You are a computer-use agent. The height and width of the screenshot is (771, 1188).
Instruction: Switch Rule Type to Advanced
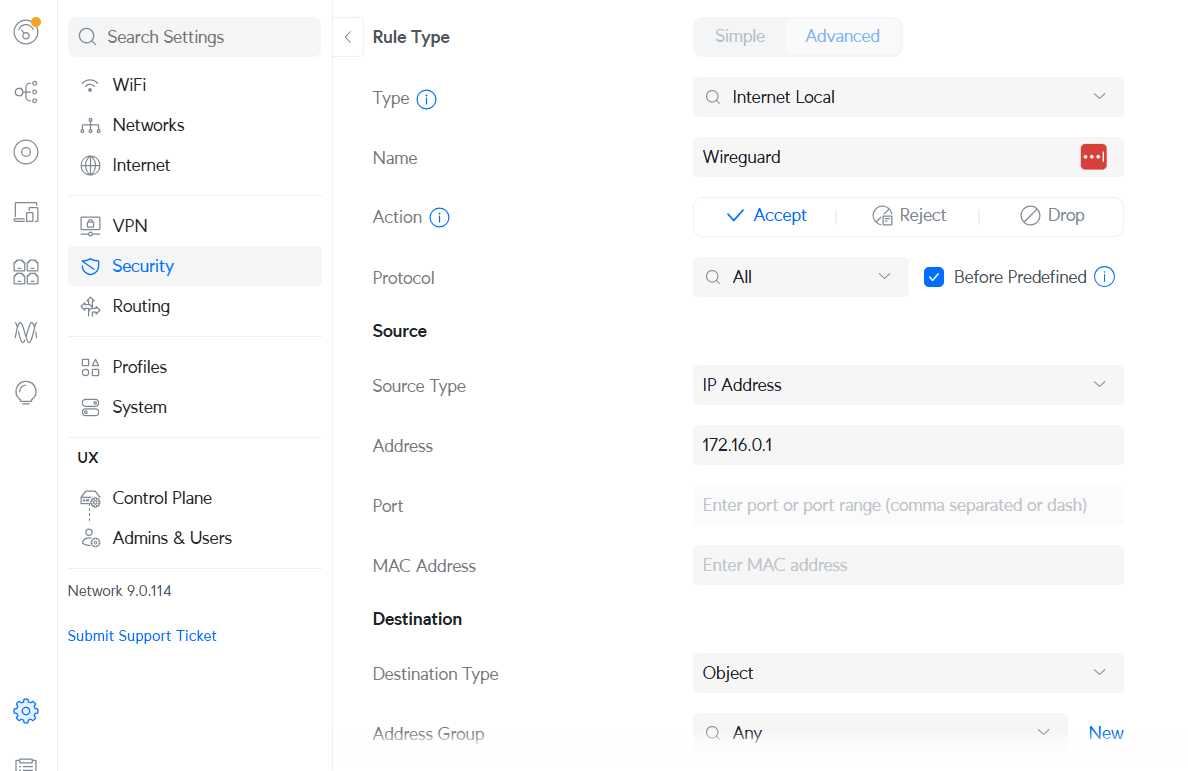click(842, 36)
